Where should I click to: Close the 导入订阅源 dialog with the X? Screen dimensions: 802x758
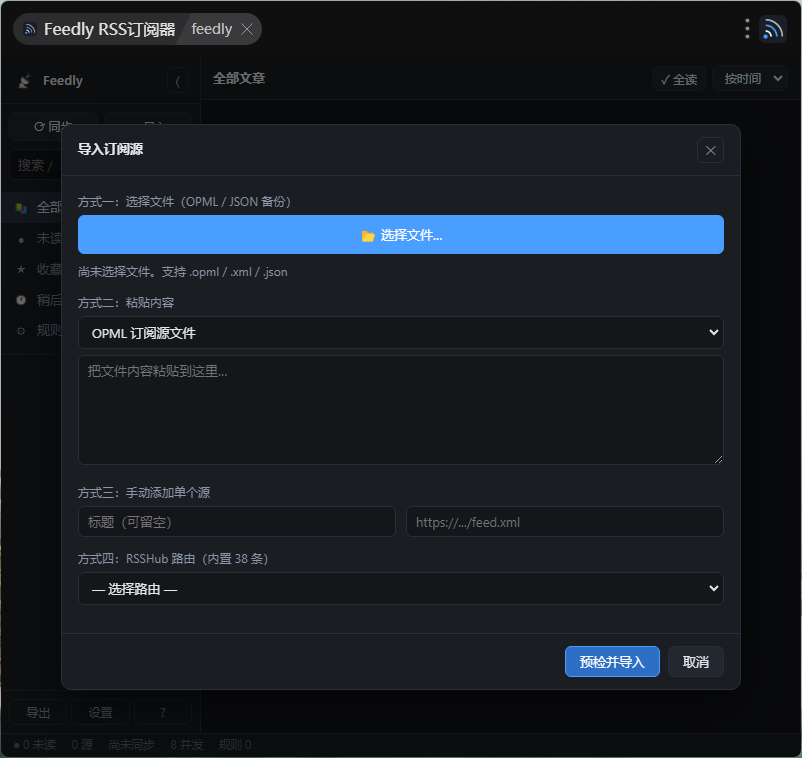point(710,150)
